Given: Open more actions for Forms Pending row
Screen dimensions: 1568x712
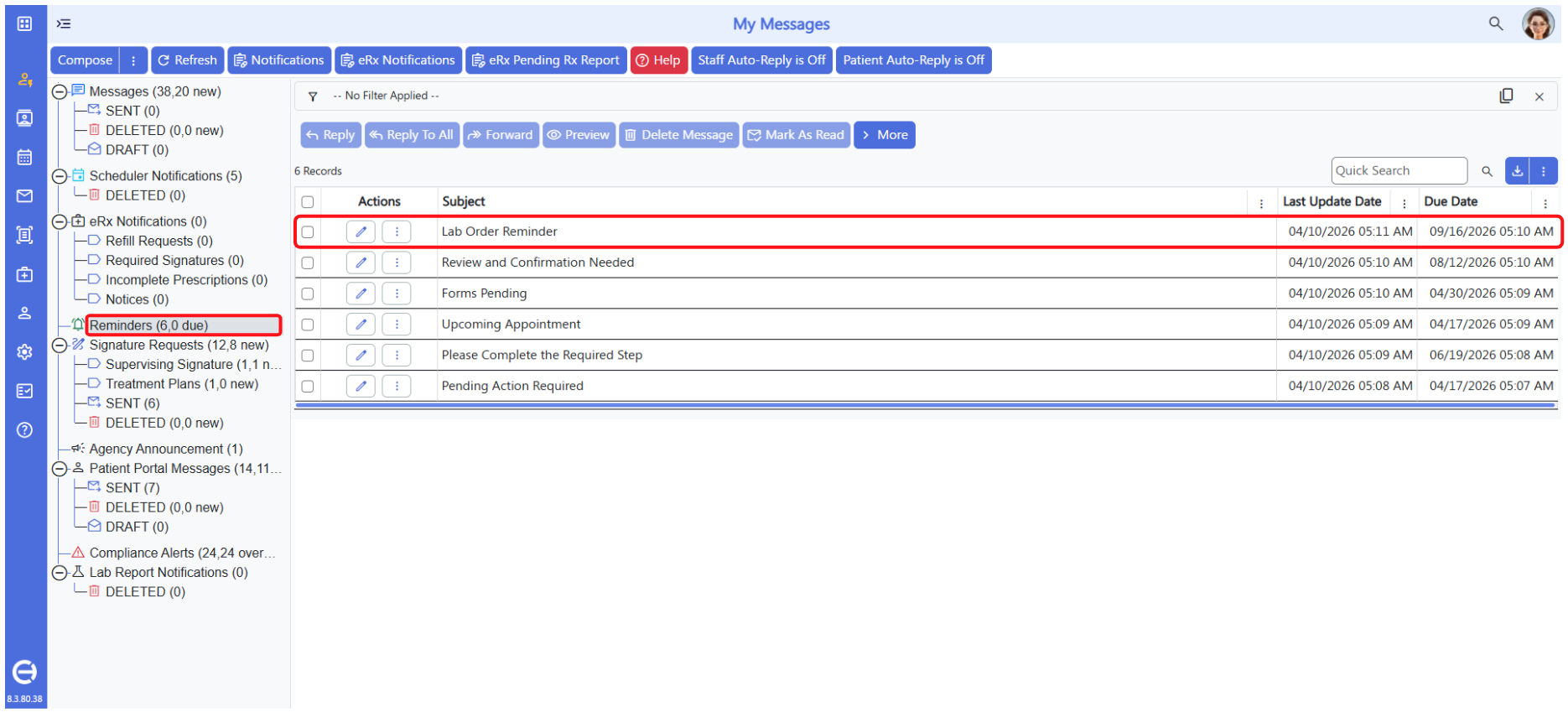Looking at the screenshot, I should 397,294.
